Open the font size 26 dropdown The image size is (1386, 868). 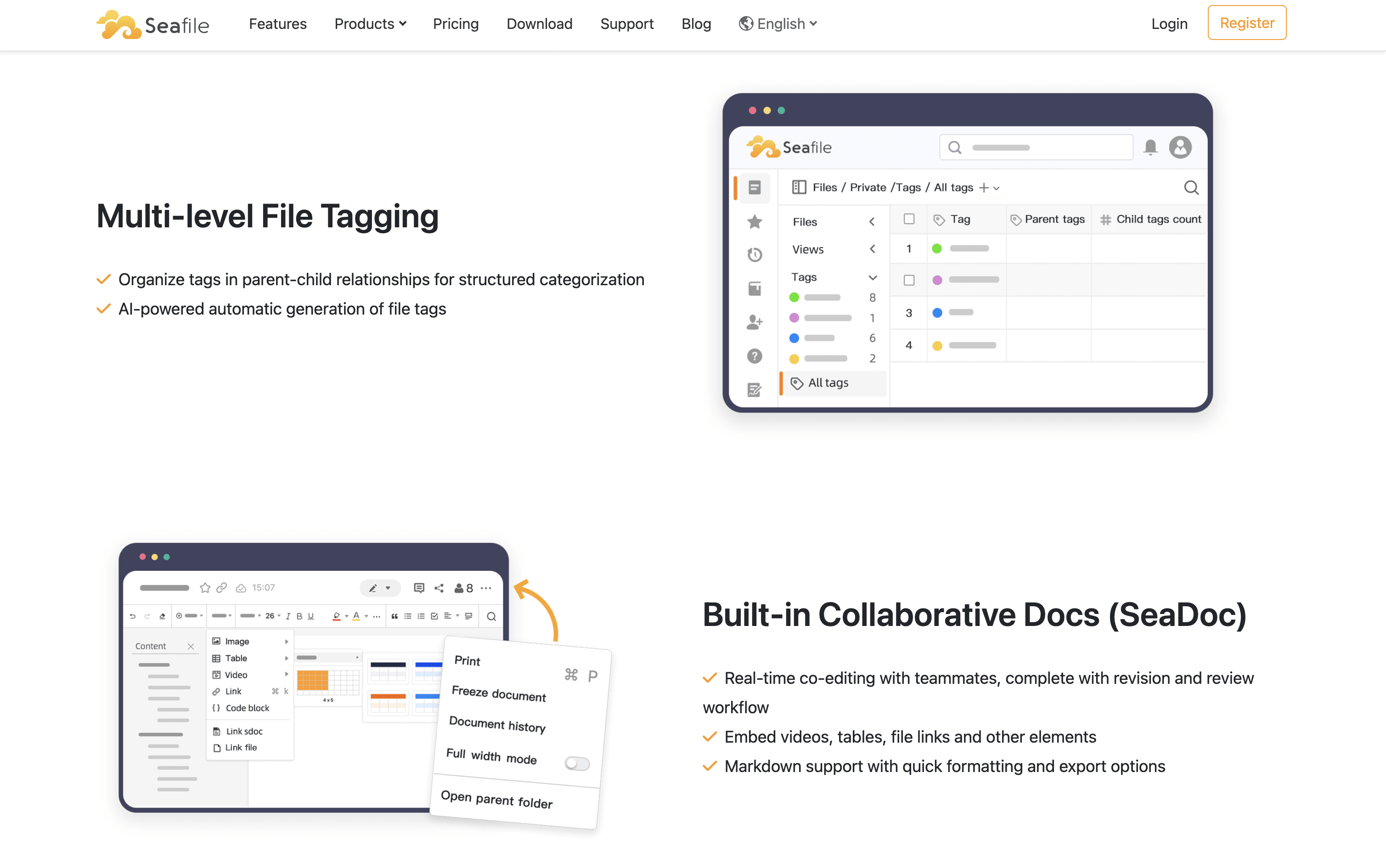273,616
